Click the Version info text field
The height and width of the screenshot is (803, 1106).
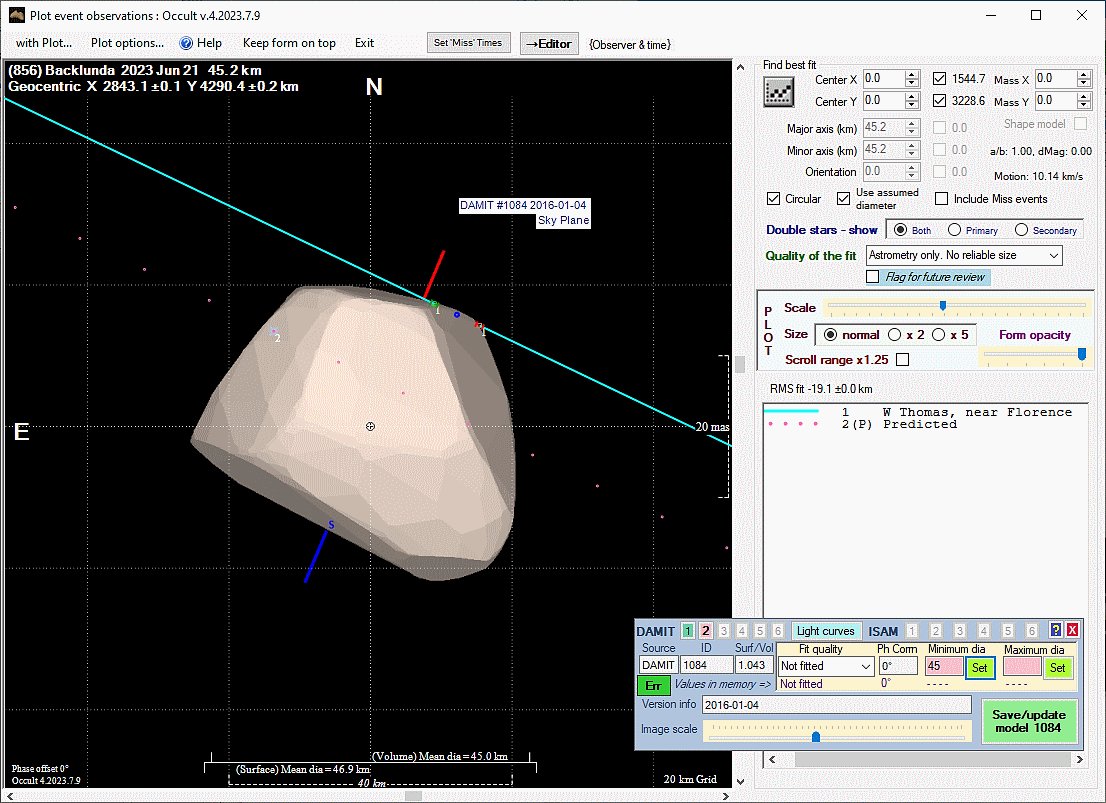(x=836, y=705)
